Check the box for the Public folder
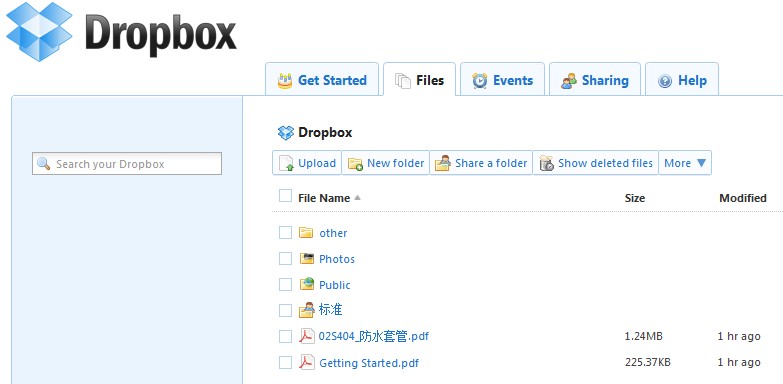This screenshot has height=384, width=783. (285, 284)
